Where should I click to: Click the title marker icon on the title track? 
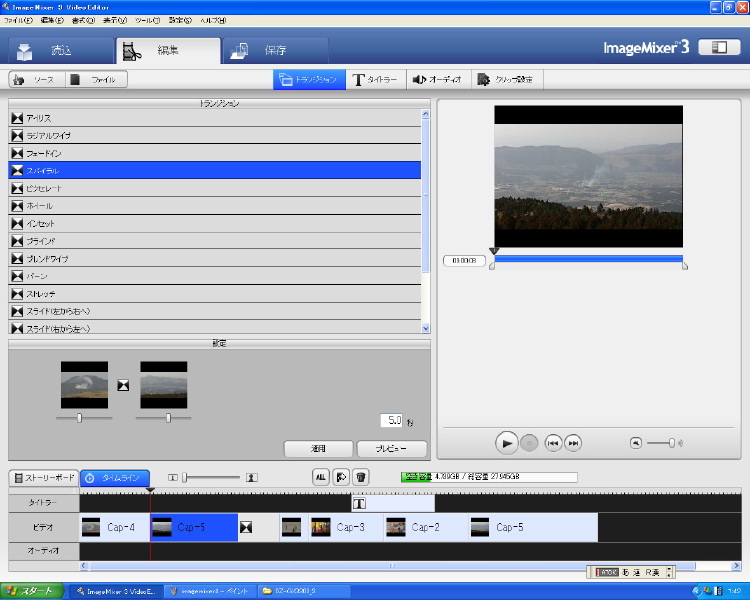359,504
